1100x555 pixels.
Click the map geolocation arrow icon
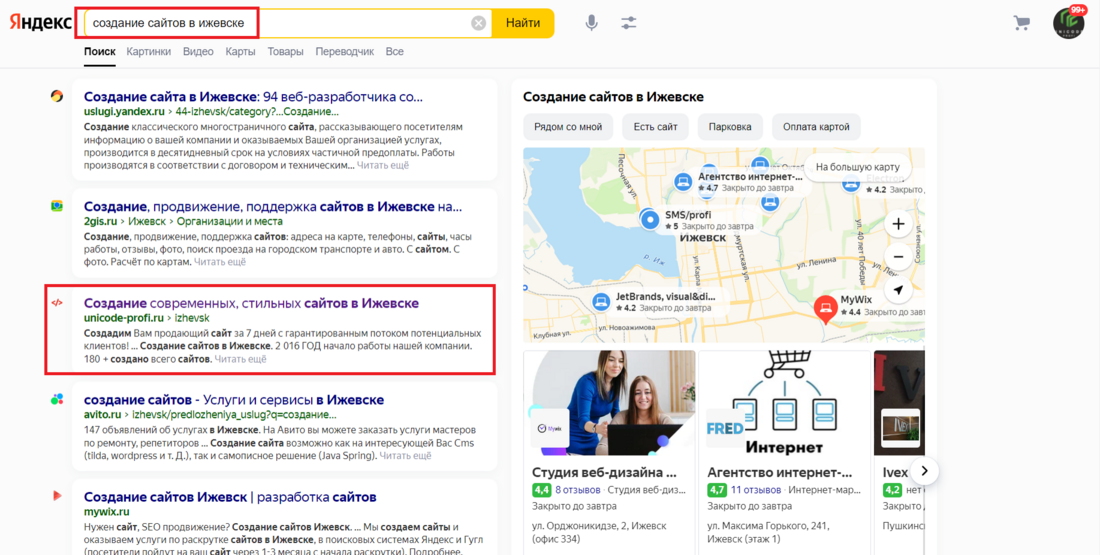pos(898,290)
